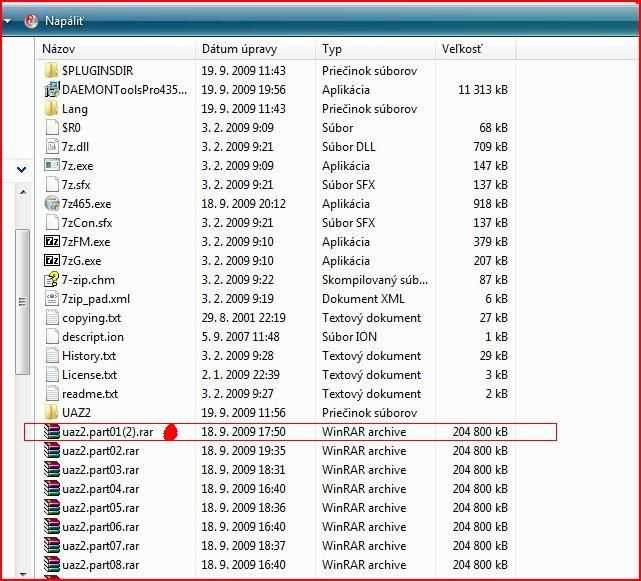The width and height of the screenshot is (641, 581).
Task: Click the 918 kB size value
Action: (x=490, y=204)
